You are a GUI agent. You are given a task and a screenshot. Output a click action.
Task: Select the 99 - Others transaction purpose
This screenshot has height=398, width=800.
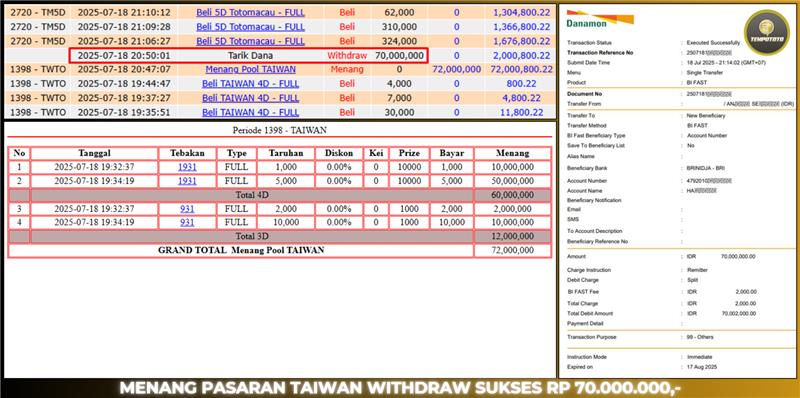coord(700,337)
